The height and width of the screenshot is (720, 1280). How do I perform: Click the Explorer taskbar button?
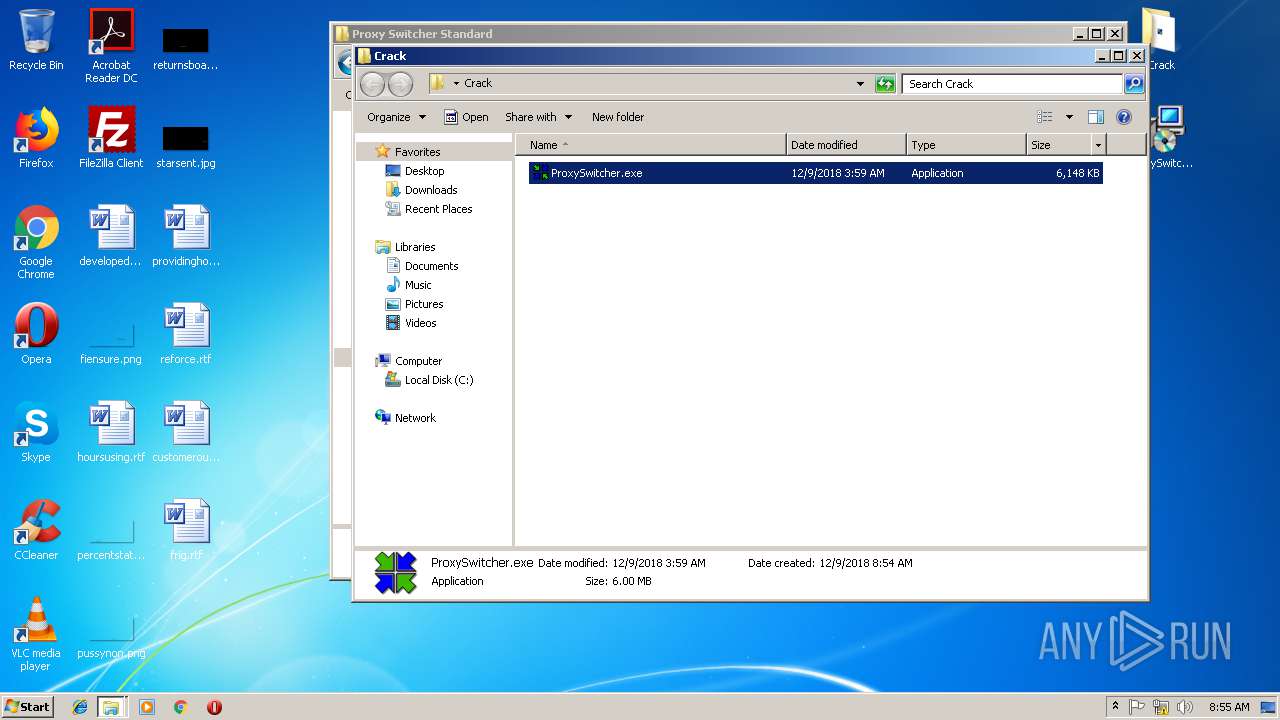(112, 707)
